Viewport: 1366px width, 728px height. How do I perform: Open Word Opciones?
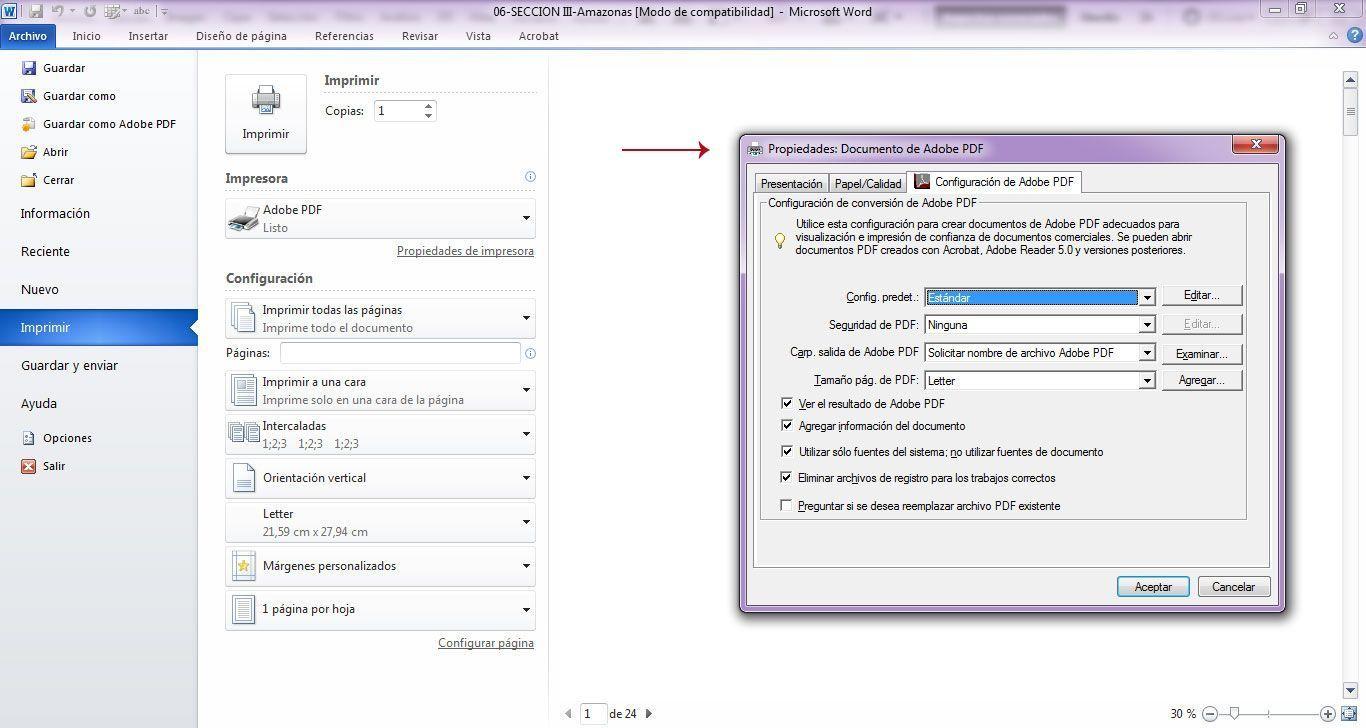[67, 437]
